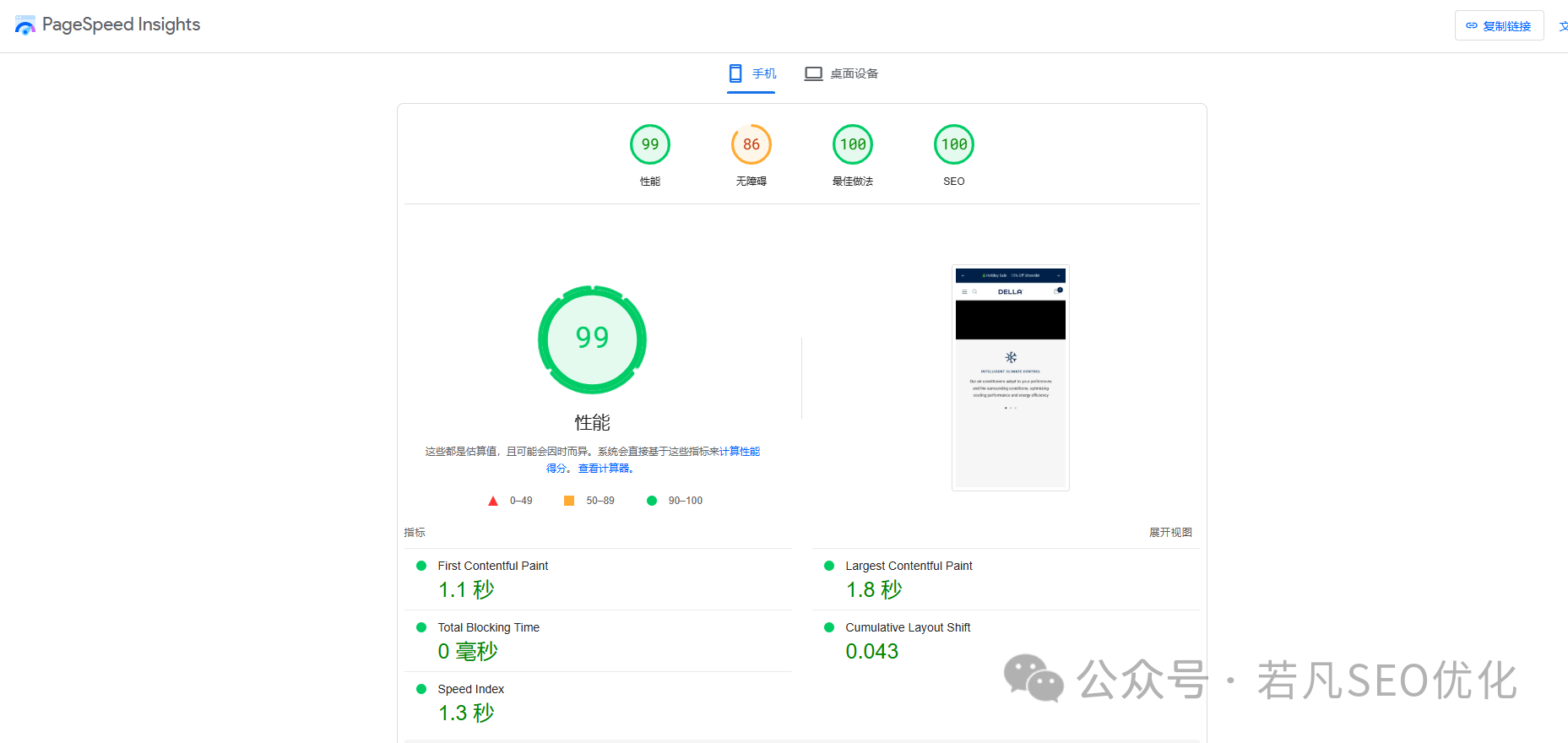Click the page screenshot thumbnail

[x=1010, y=377]
